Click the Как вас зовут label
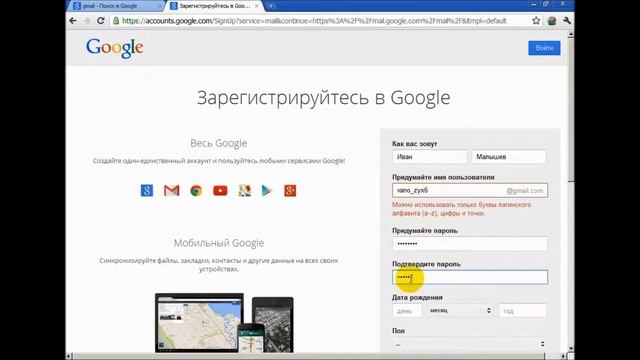 pos(415,144)
